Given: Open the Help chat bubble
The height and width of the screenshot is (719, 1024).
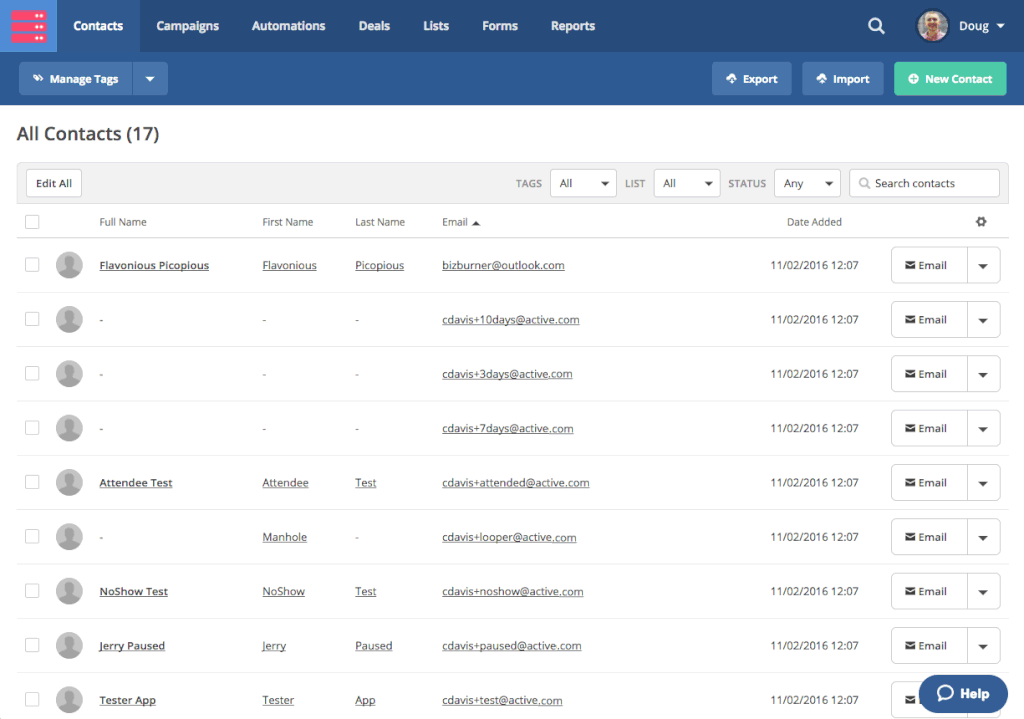Looking at the screenshot, I should point(963,693).
